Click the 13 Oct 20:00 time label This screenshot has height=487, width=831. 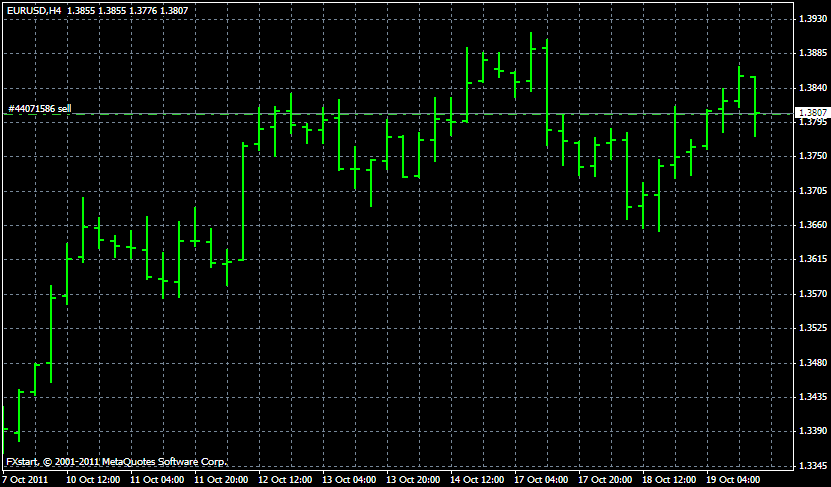[x=413, y=480]
